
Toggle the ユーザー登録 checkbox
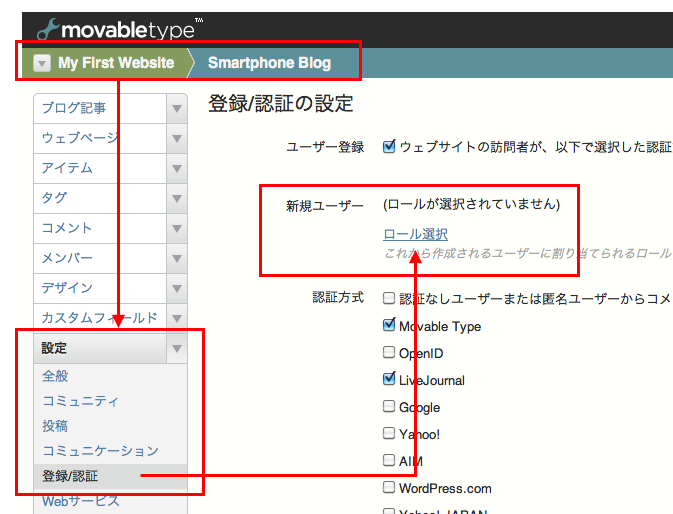coord(389,146)
